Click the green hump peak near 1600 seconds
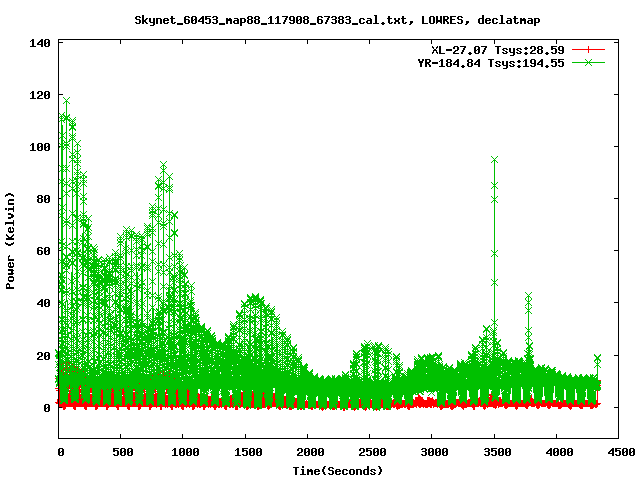The width and height of the screenshot is (640, 480). (255, 297)
